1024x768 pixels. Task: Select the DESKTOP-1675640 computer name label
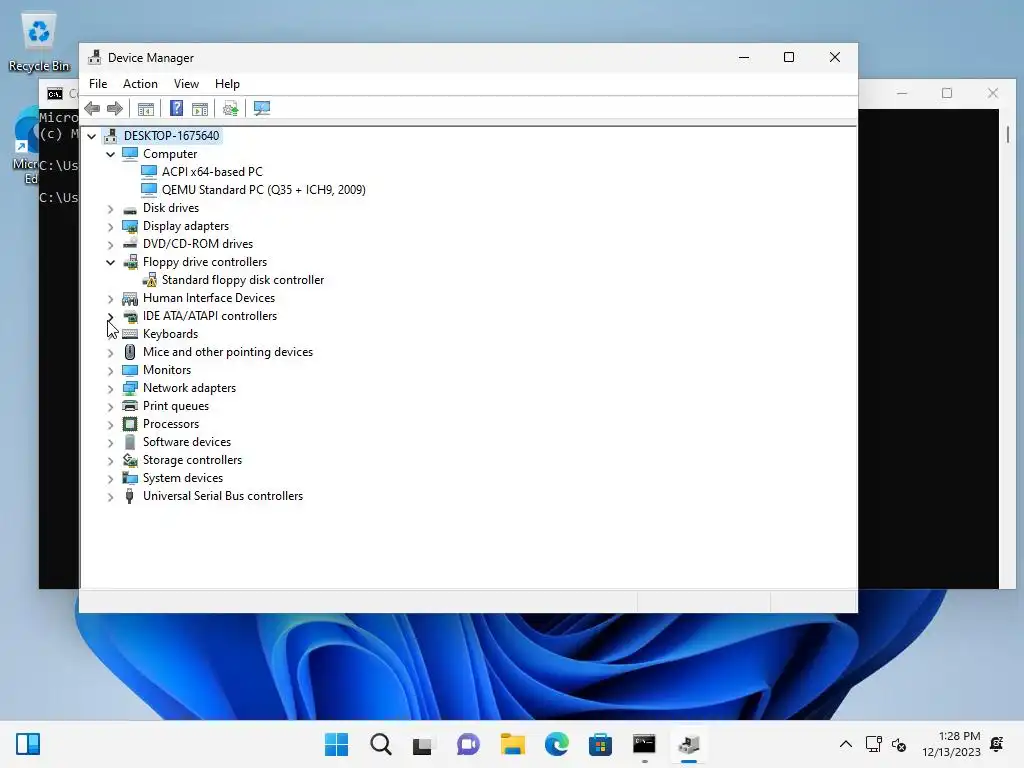(172, 136)
